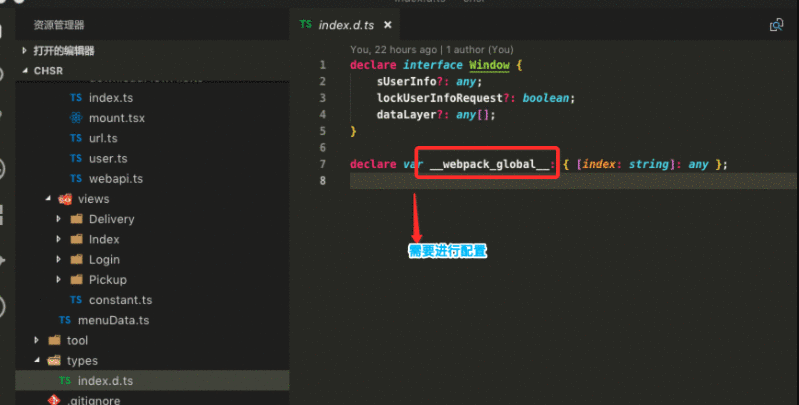799x405 pixels.
Task: Open changes icon at editor top right
Action: point(776,25)
